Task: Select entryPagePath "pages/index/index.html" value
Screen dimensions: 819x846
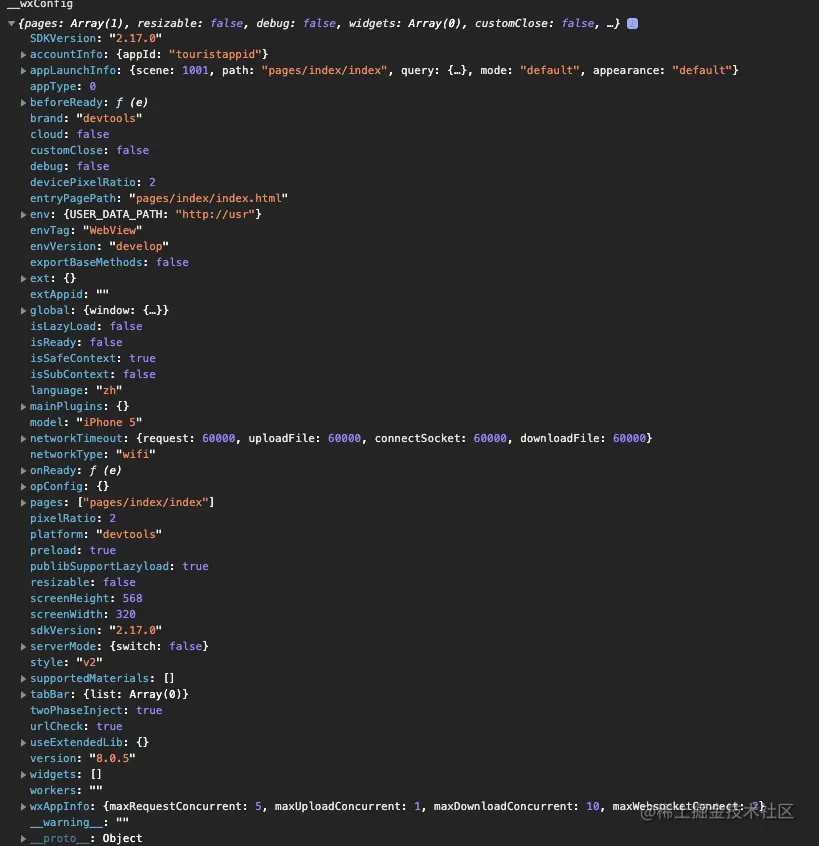Action: tap(208, 198)
